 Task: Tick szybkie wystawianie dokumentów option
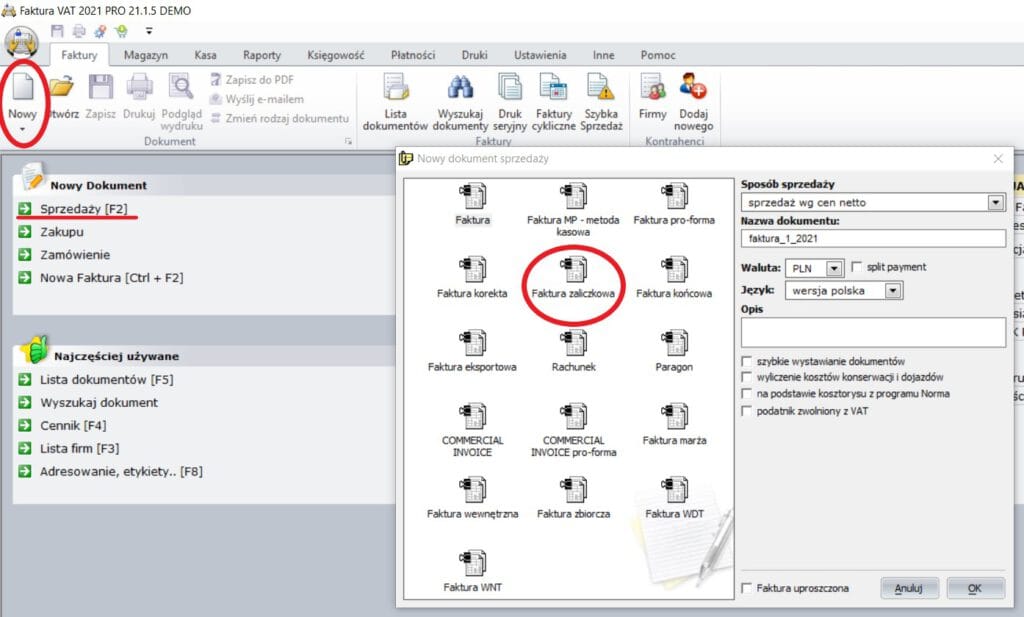[747, 361]
